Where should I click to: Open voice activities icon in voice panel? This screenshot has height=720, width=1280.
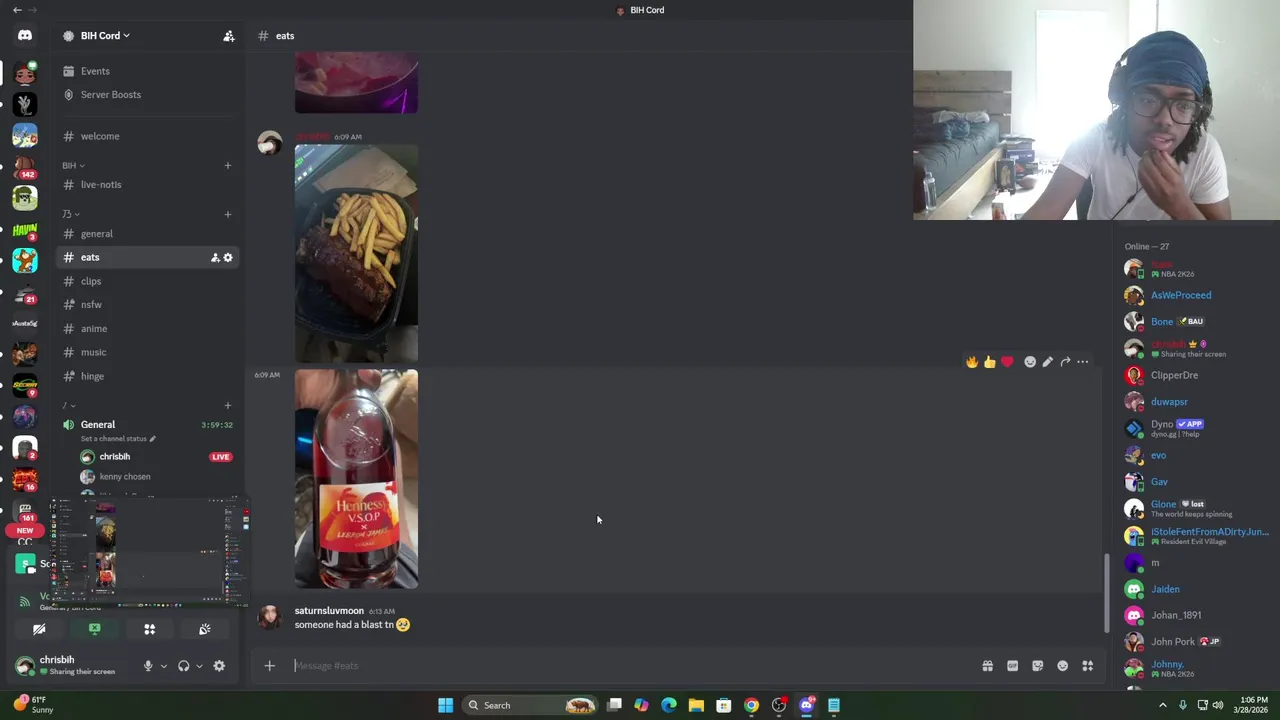[x=149, y=629]
